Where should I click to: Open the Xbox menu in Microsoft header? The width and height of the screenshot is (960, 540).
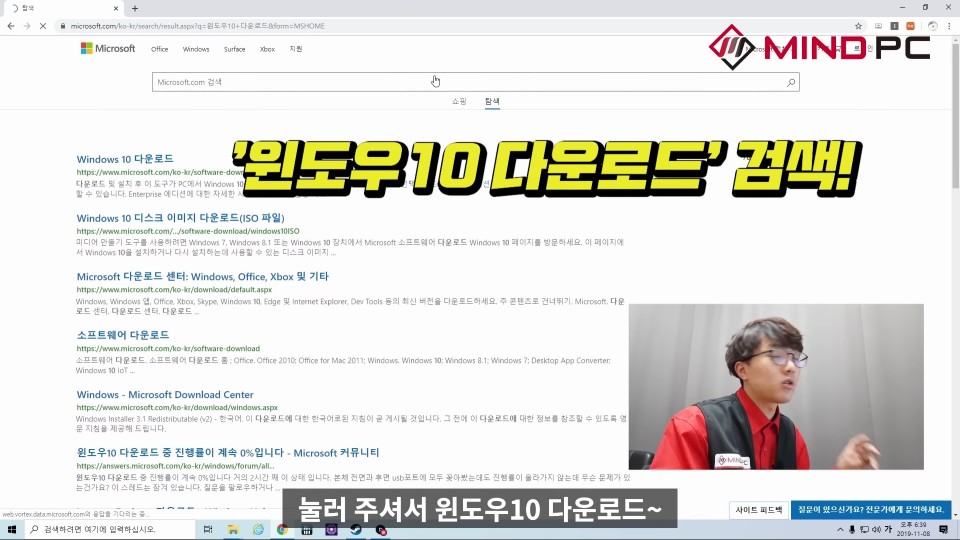(267, 49)
